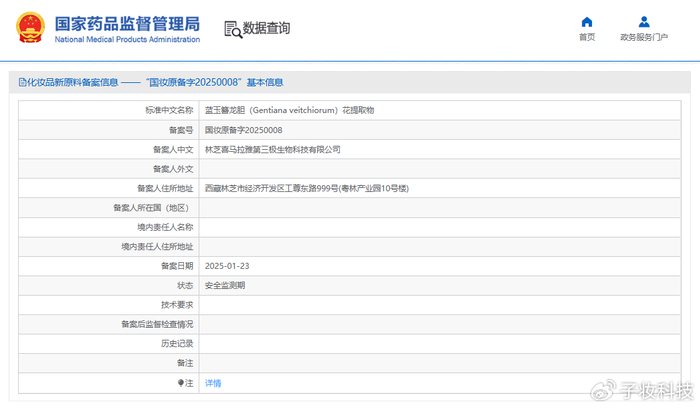Click the 备案人住所地址 address value
Image resolution: width=700 pixels, height=408 pixels.
(x=307, y=188)
